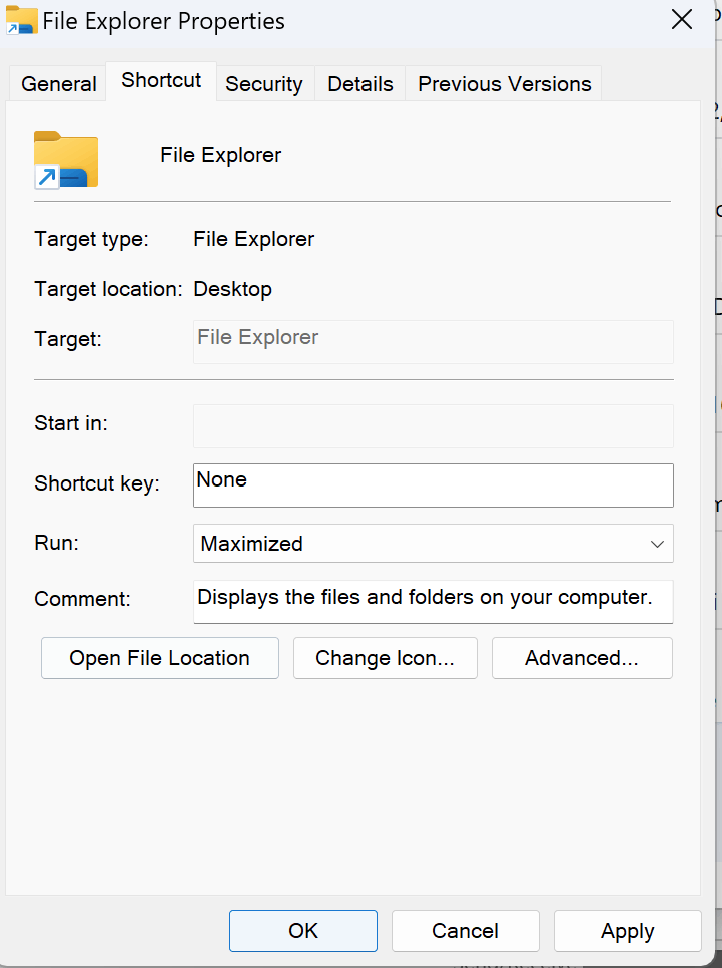
Task: Click the Open File Location button
Action: tap(160, 658)
